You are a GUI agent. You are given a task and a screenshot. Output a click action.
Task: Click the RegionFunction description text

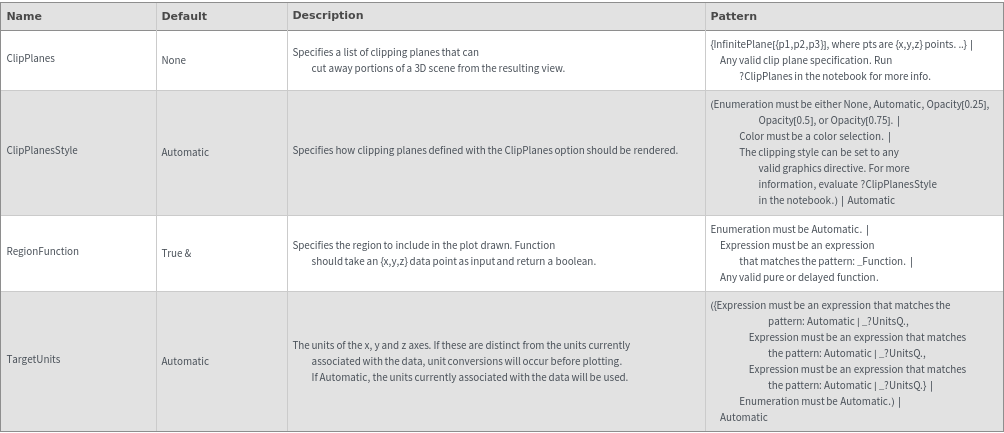click(x=443, y=253)
